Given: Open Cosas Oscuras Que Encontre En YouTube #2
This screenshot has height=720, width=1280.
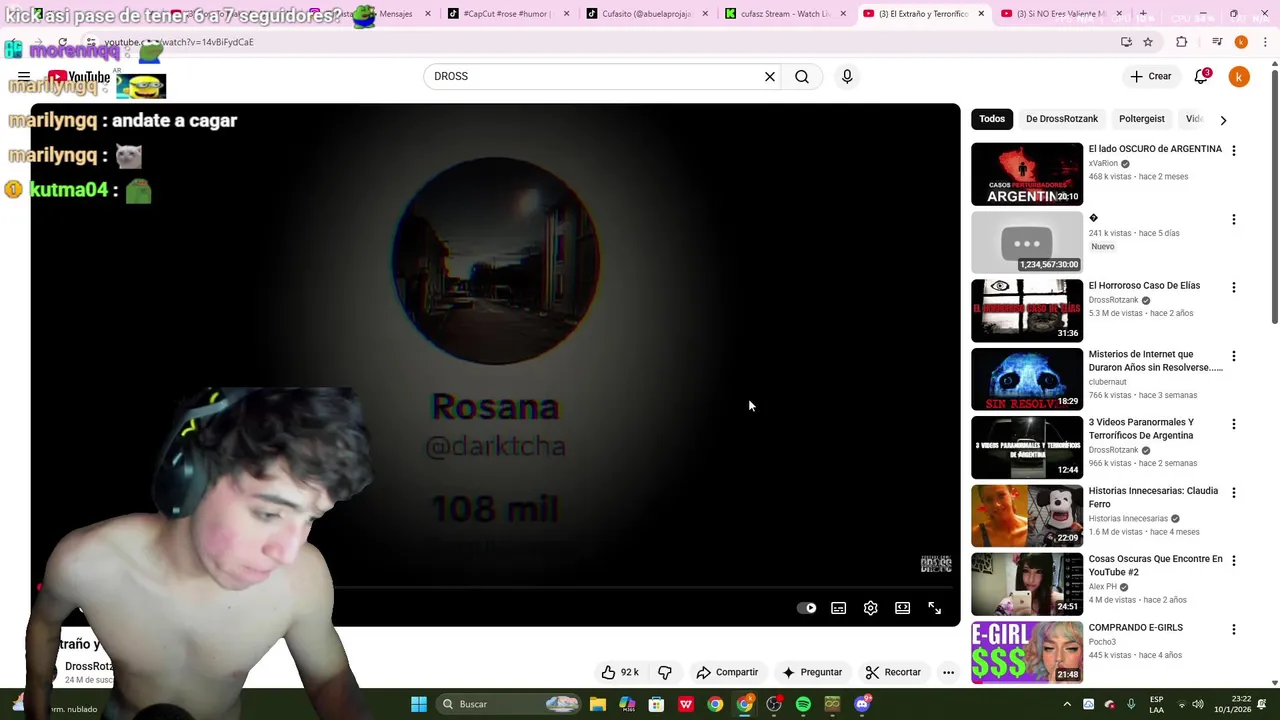Looking at the screenshot, I should [1155, 565].
